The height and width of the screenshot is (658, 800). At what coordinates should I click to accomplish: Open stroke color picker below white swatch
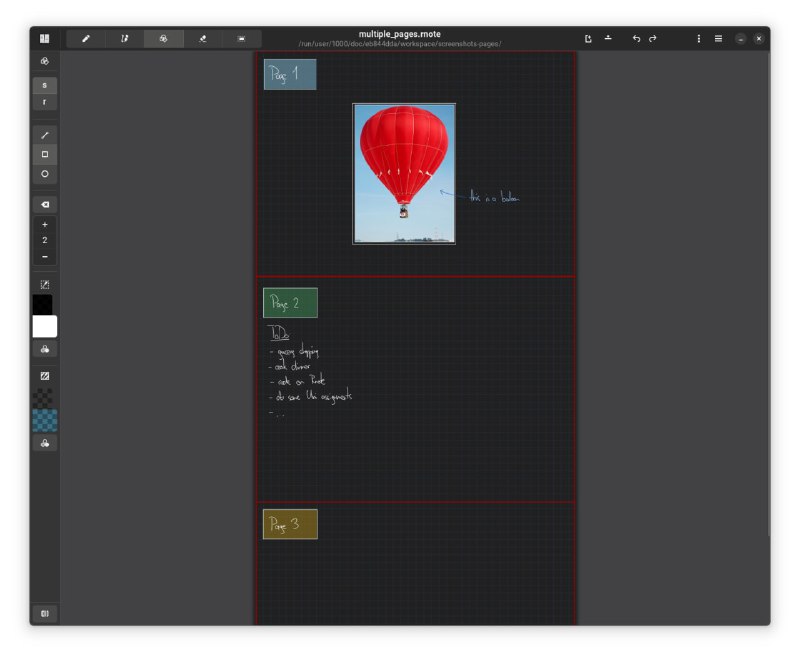tap(45, 350)
